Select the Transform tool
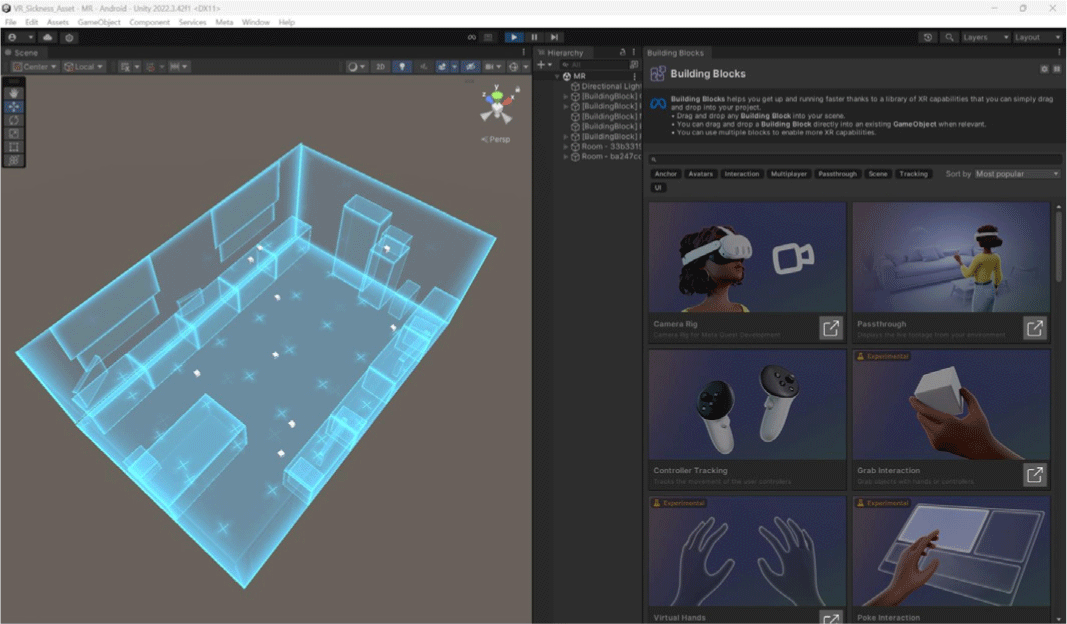Viewport: 1067px width, 624px height. 14,161
